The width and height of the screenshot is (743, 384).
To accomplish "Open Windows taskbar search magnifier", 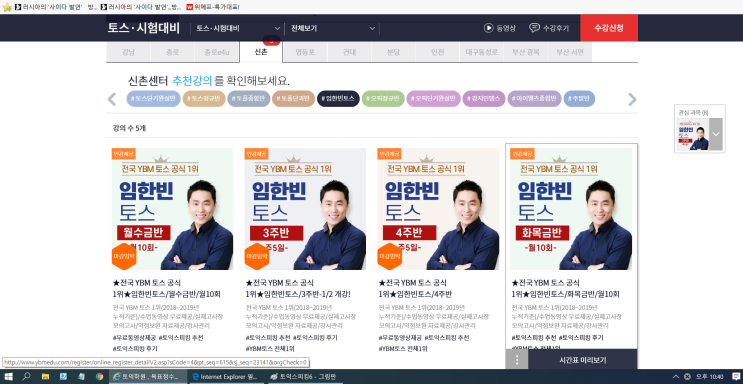I will [27, 377].
